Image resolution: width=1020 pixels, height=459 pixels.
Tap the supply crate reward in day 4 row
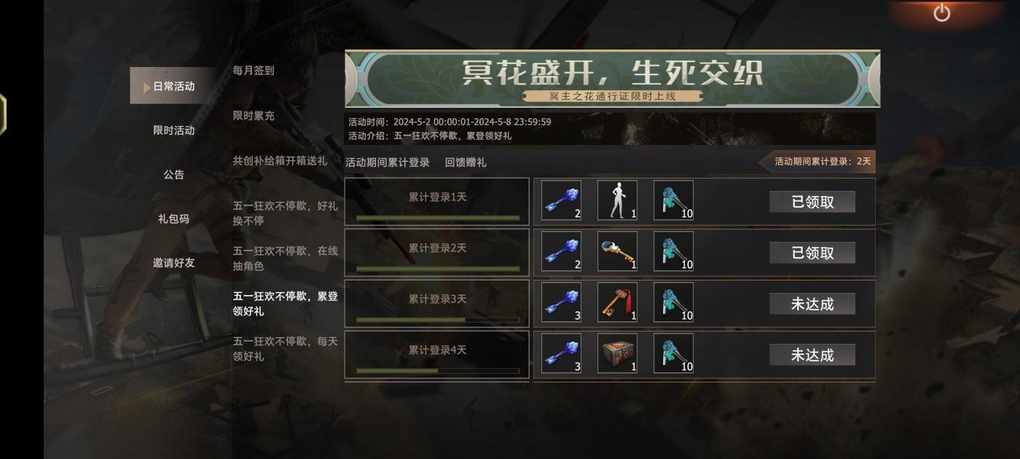click(x=617, y=354)
